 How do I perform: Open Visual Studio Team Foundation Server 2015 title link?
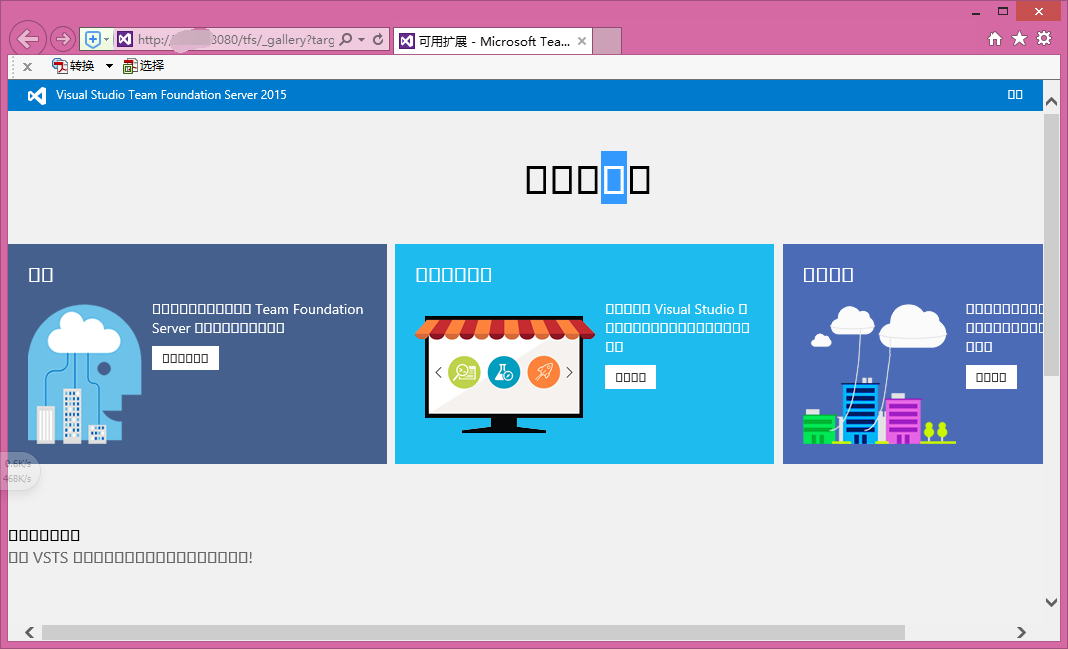[x=171, y=95]
